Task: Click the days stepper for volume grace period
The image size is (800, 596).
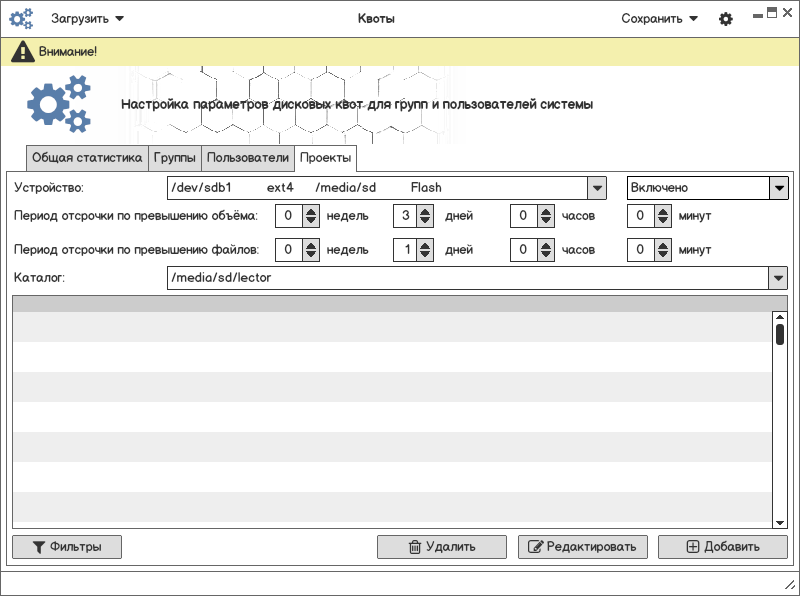Action: 425,216
